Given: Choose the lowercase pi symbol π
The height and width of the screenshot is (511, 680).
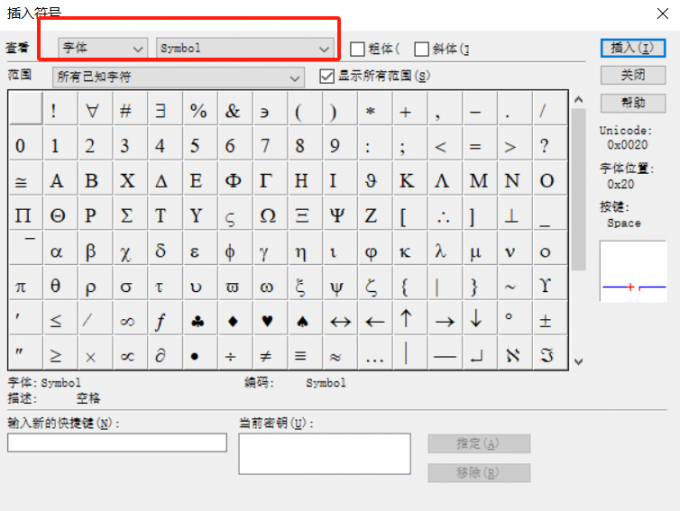Looking at the screenshot, I should 21,286.
